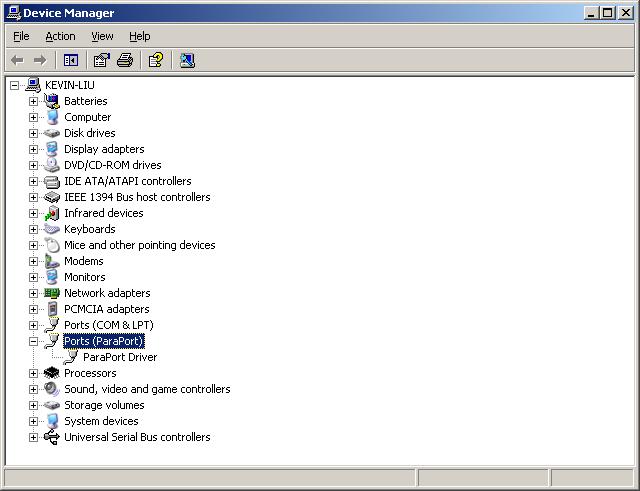The width and height of the screenshot is (640, 491).
Task: Click the Batteries category icon
Action: click(x=52, y=101)
